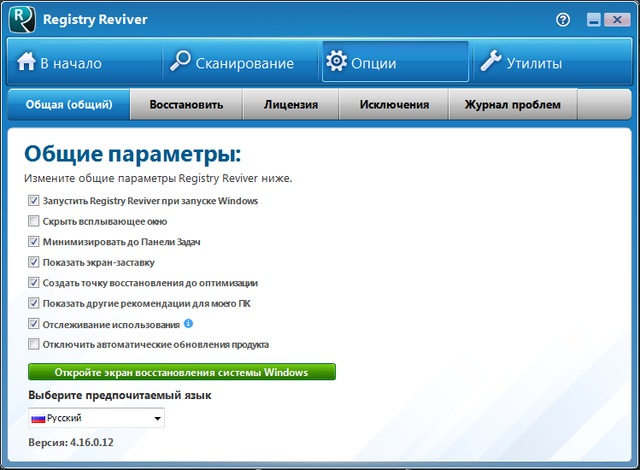Image resolution: width=640 pixels, height=470 pixels.
Task: Disable Запустить Registry Reviver при запуске Windows
Action: (34, 201)
